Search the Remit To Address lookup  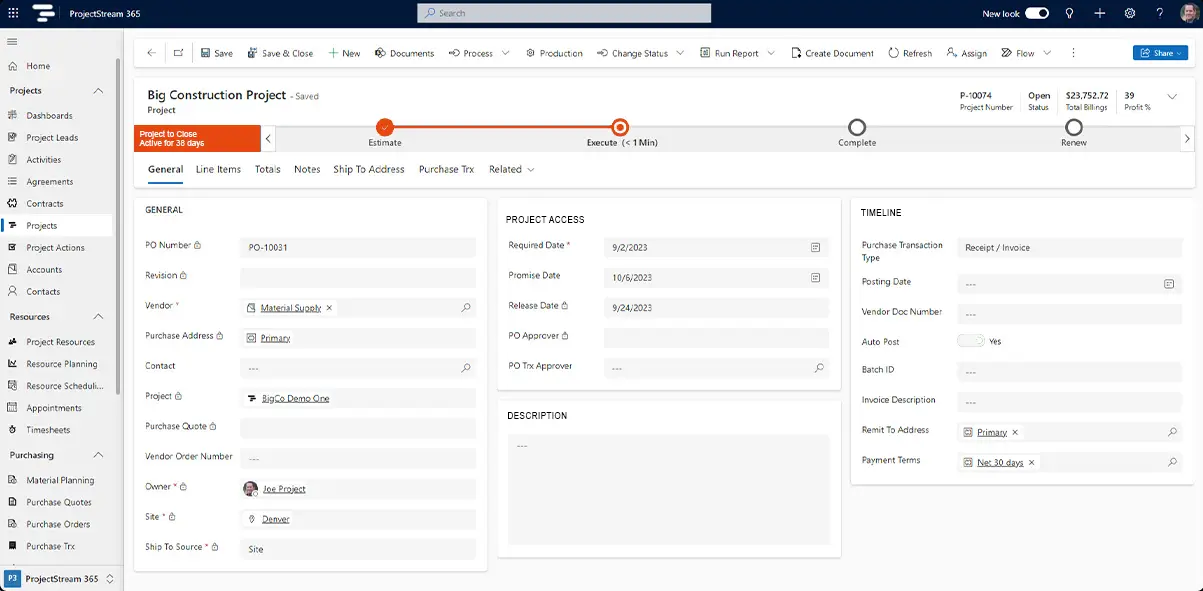point(1172,432)
